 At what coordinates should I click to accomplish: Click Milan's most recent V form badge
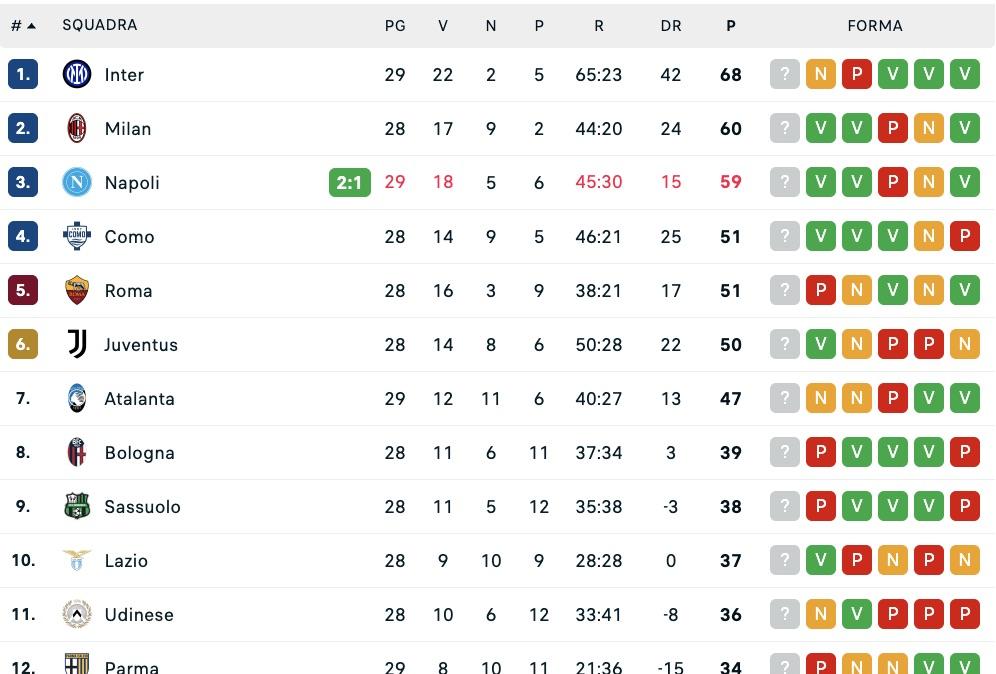[965, 128]
